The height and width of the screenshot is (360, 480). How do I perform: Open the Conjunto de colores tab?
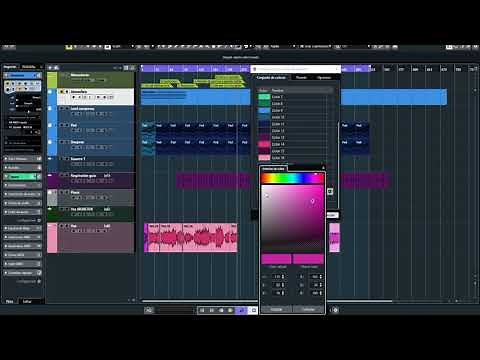coord(271,78)
